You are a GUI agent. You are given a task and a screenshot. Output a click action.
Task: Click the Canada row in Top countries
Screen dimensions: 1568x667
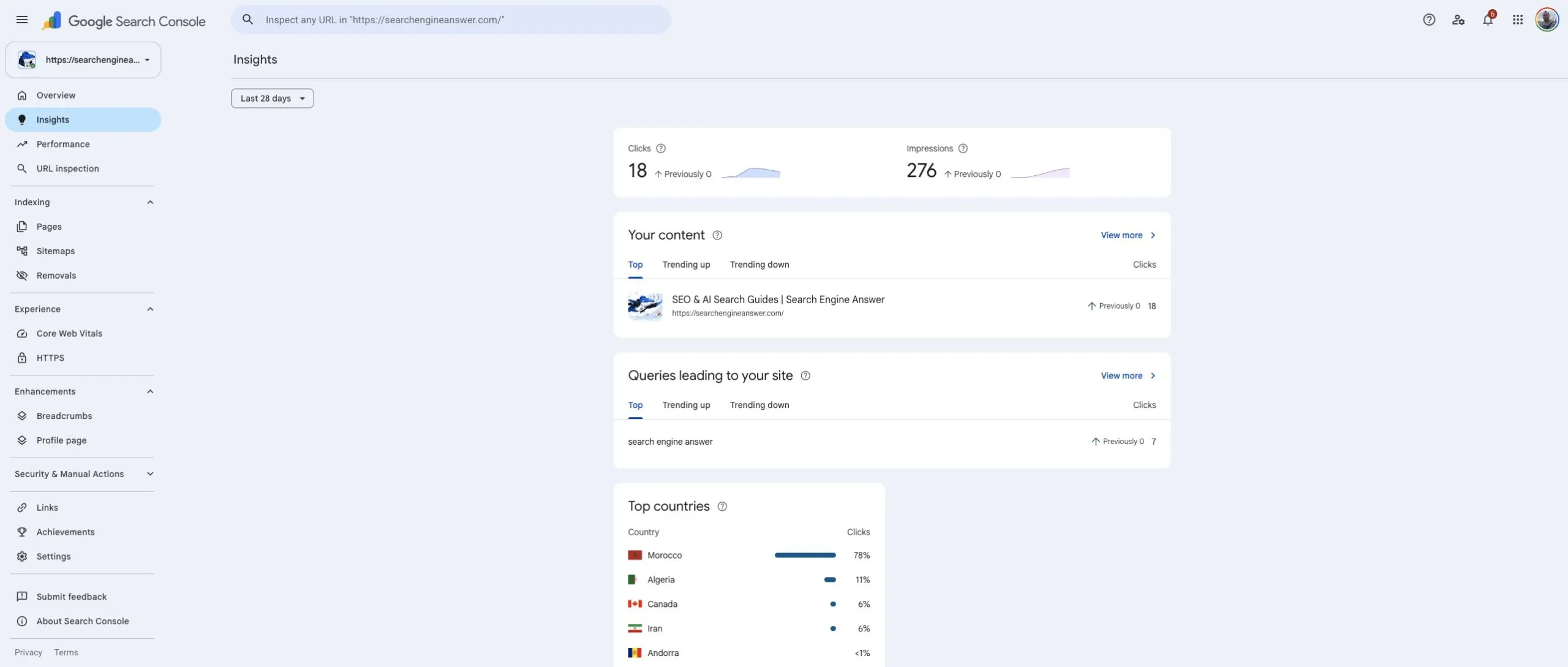pos(748,605)
